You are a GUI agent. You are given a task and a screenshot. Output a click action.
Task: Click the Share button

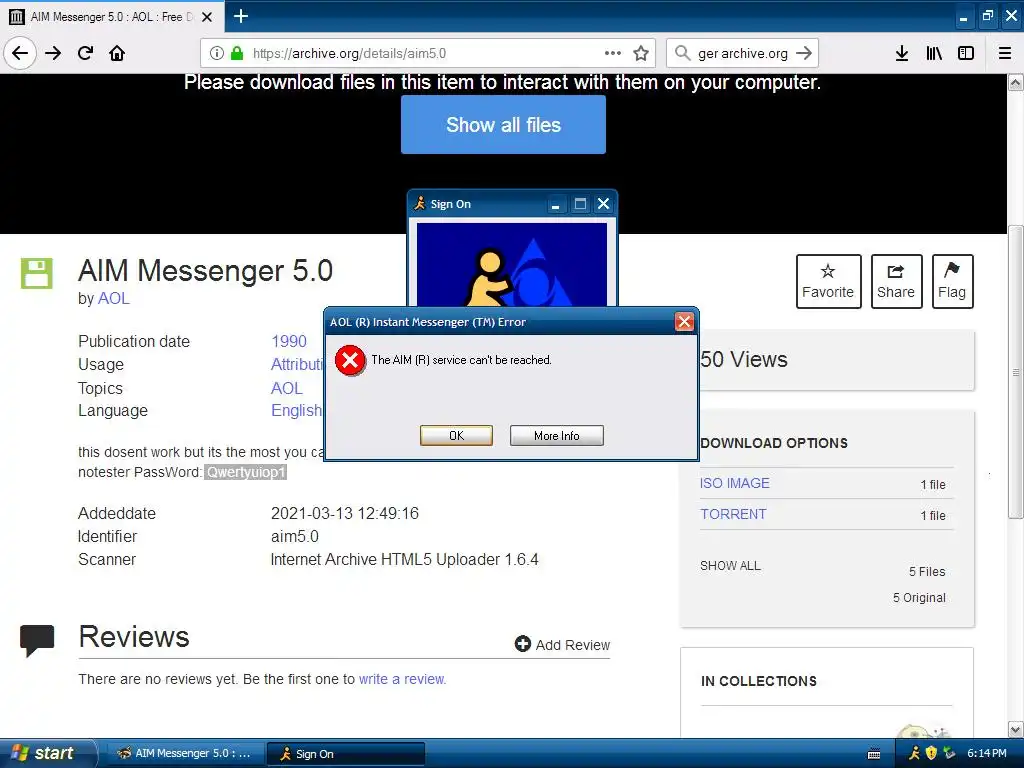pos(896,281)
